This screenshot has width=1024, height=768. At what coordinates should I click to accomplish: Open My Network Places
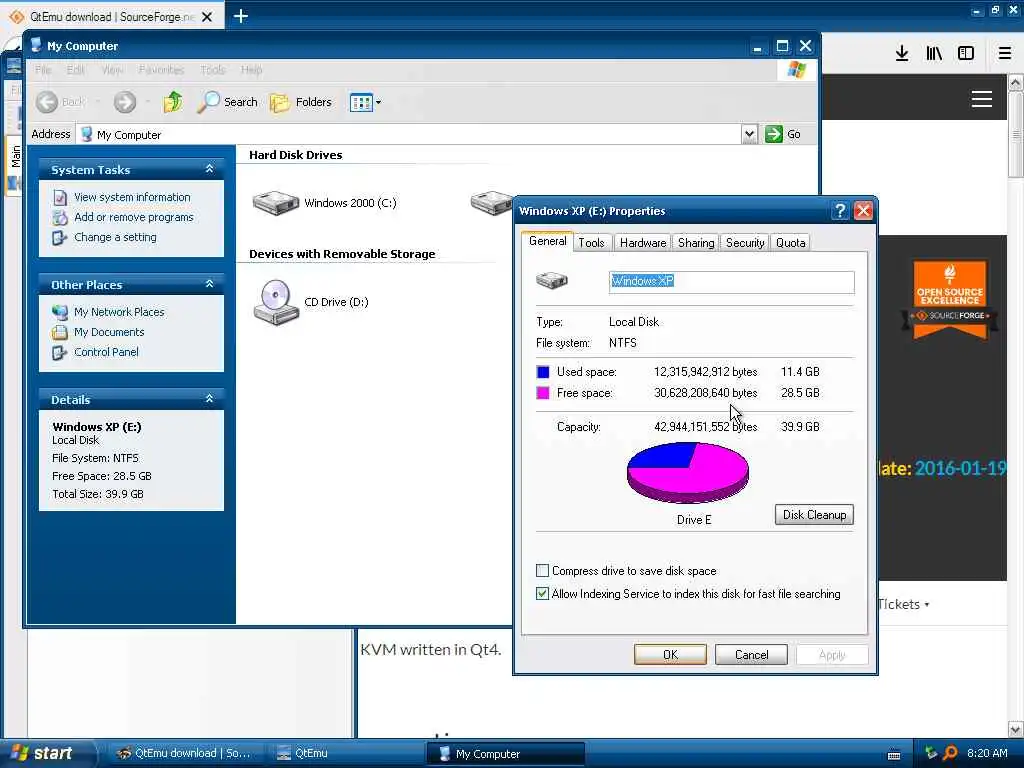tap(119, 312)
